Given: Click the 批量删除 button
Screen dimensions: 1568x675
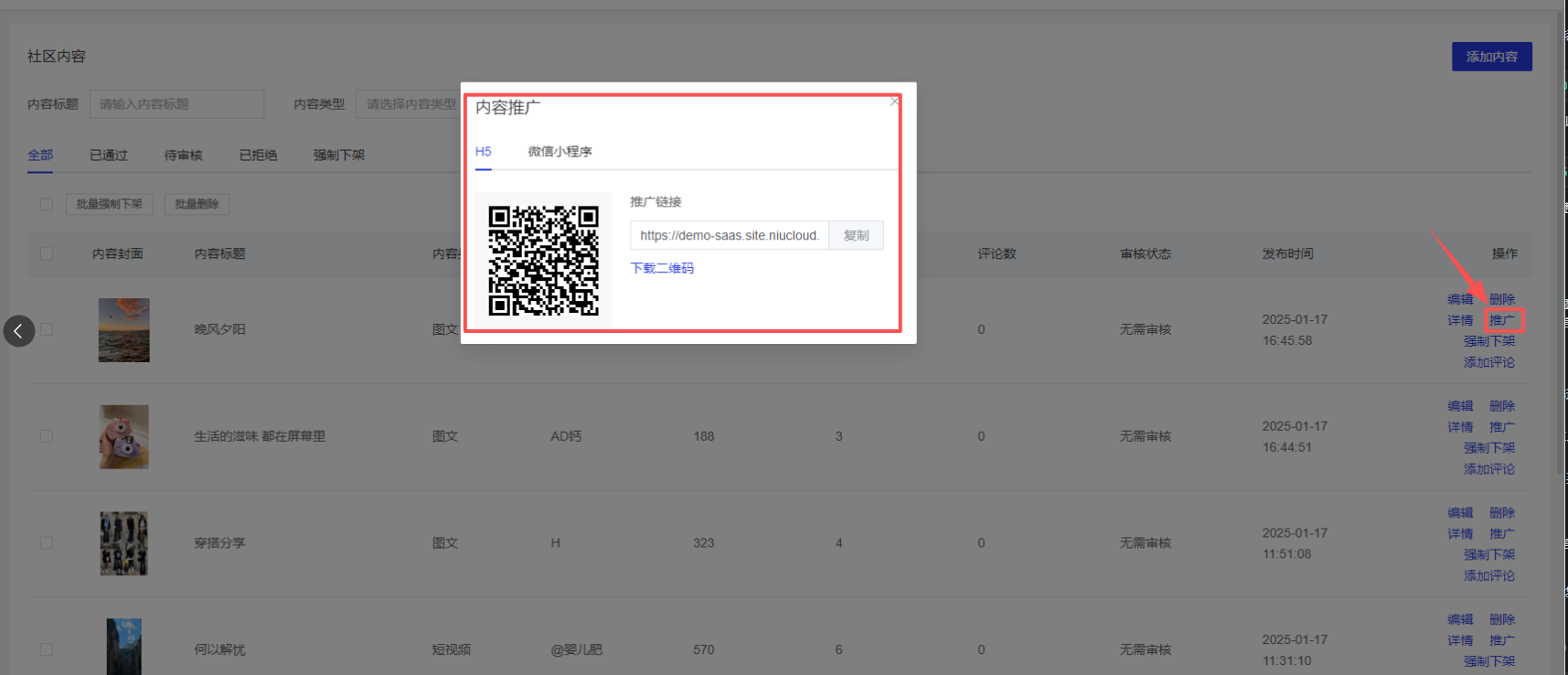Looking at the screenshot, I should click(197, 204).
